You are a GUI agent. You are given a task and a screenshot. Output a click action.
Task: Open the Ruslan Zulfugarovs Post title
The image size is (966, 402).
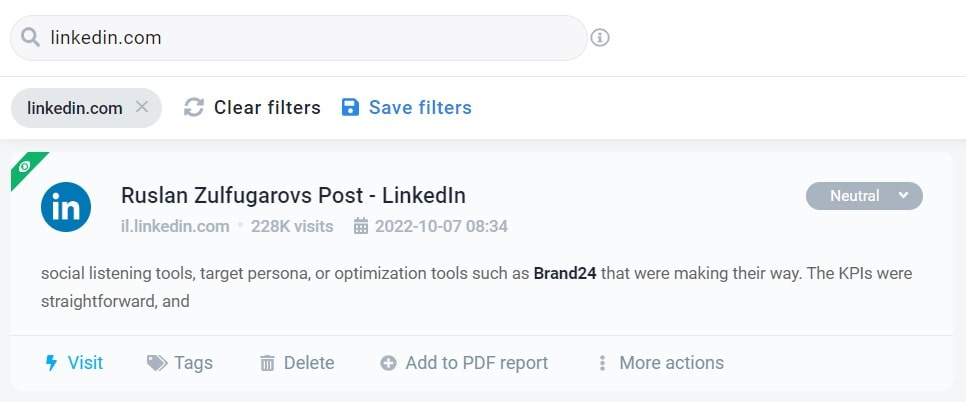pos(293,196)
